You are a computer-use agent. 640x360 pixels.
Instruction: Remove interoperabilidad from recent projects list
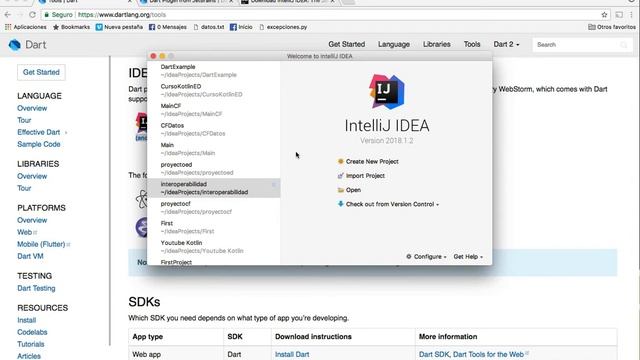click(274, 185)
